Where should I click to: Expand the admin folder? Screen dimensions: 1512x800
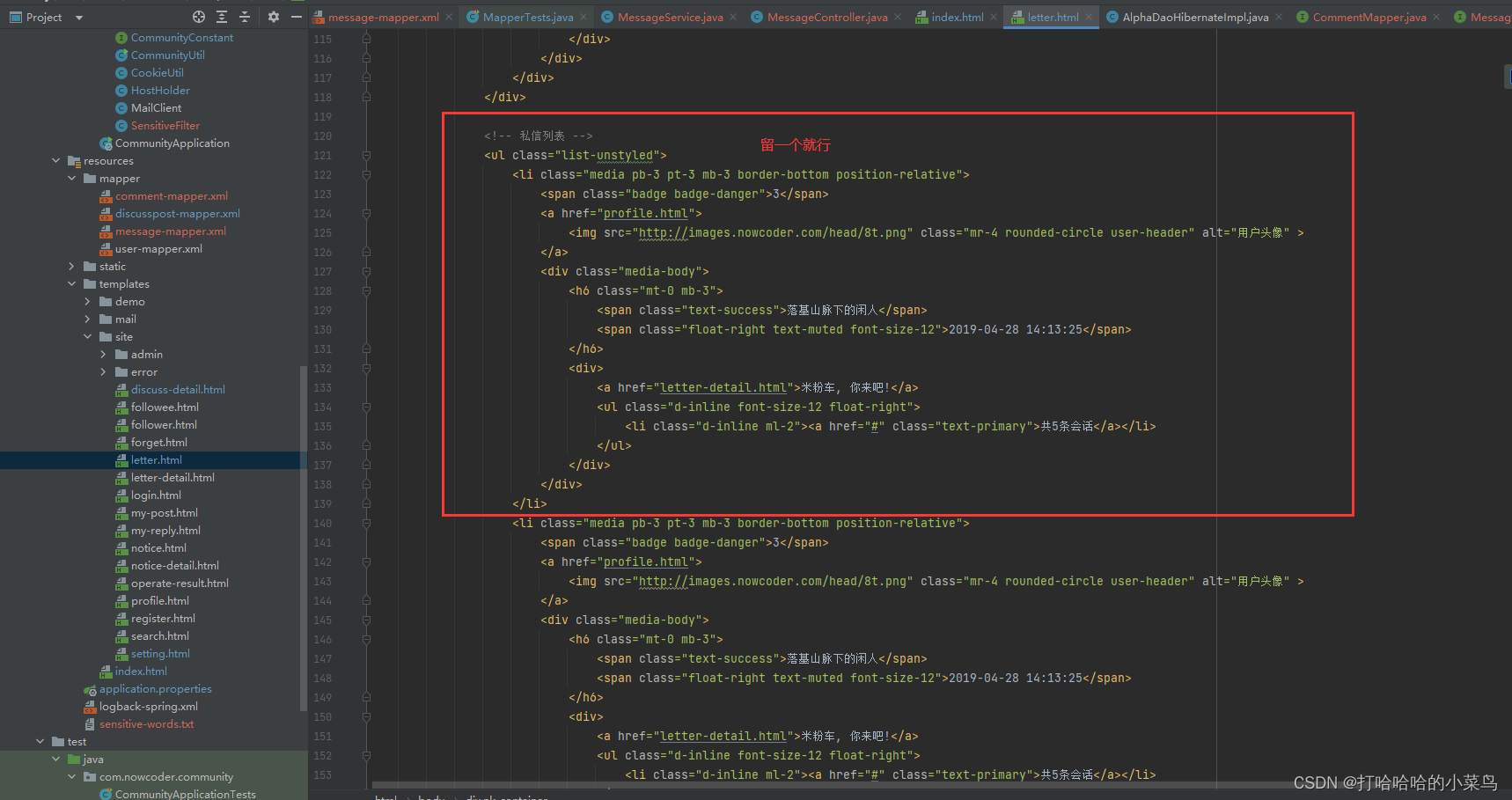click(x=104, y=354)
